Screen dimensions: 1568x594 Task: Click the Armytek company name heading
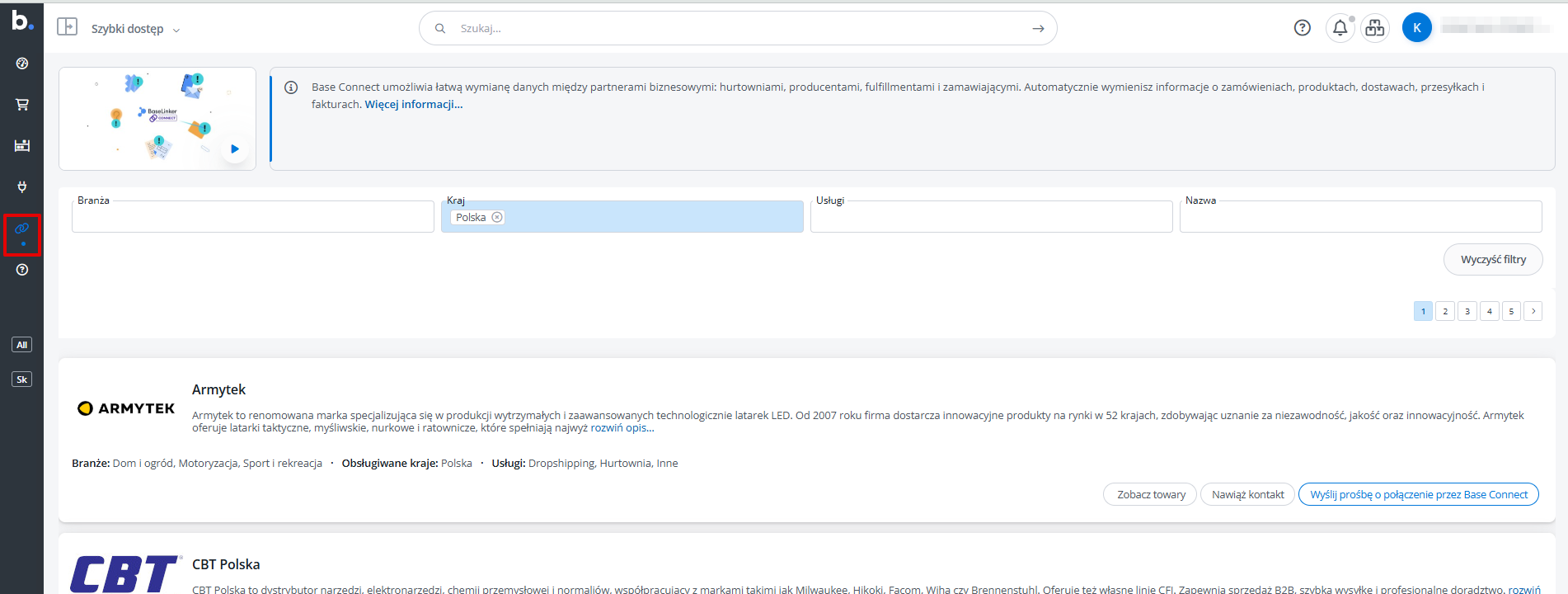pyautogui.click(x=218, y=389)
